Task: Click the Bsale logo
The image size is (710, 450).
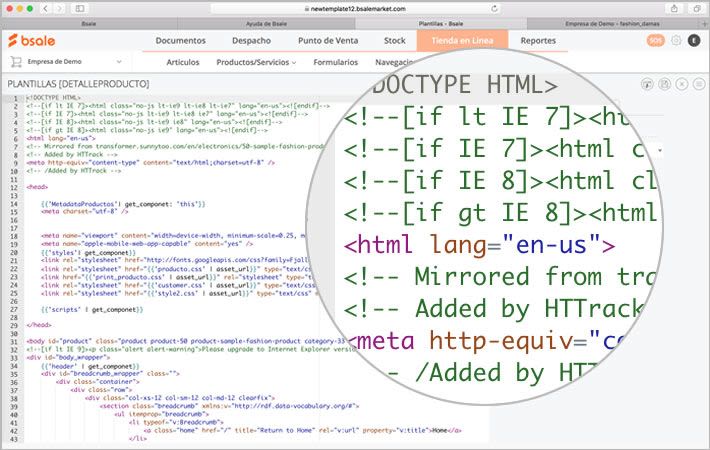Action: point(35,41)
